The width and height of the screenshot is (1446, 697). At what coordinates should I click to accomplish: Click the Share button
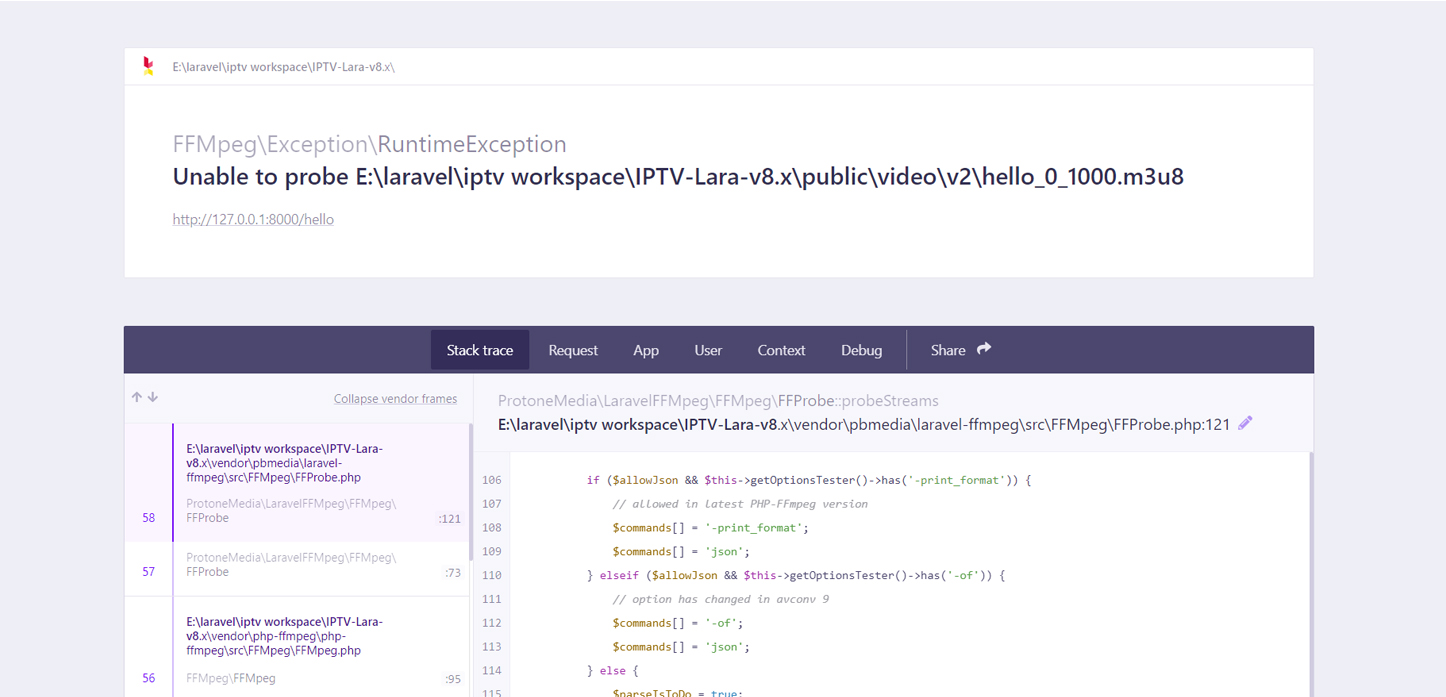pyautogui.click(x=946, y=350)
